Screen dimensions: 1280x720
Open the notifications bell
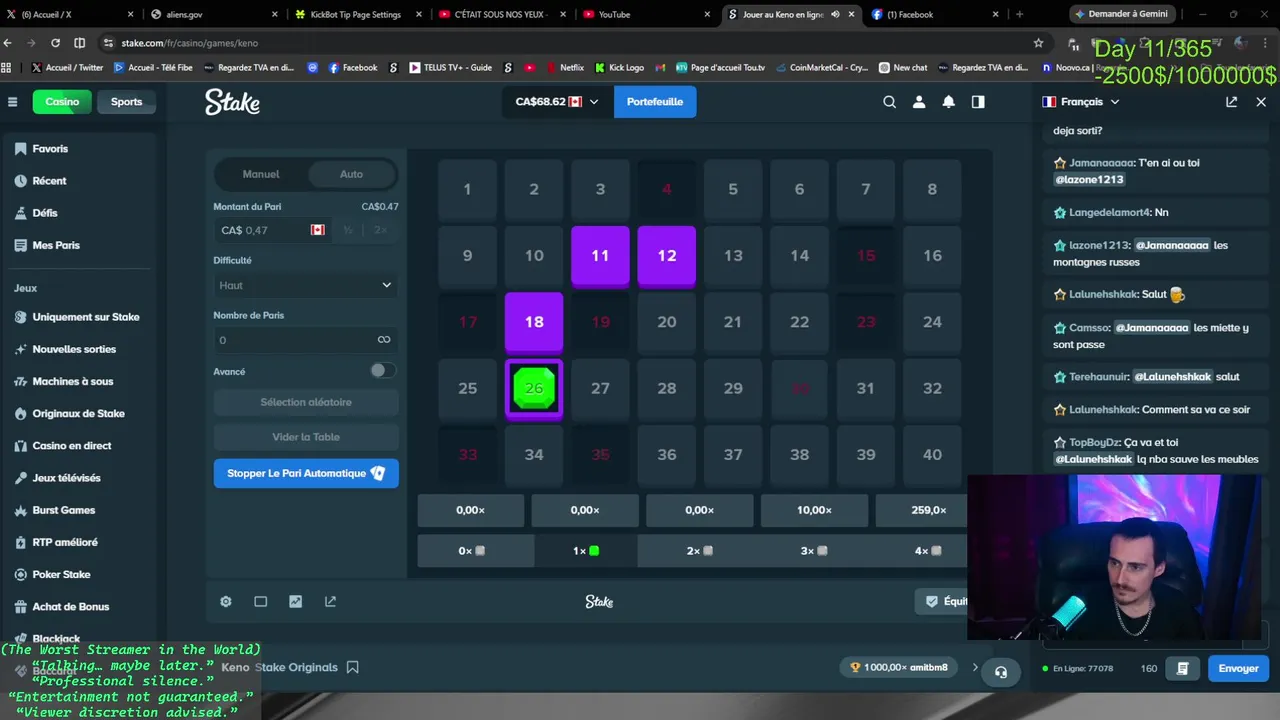click(x=948, y=102)
